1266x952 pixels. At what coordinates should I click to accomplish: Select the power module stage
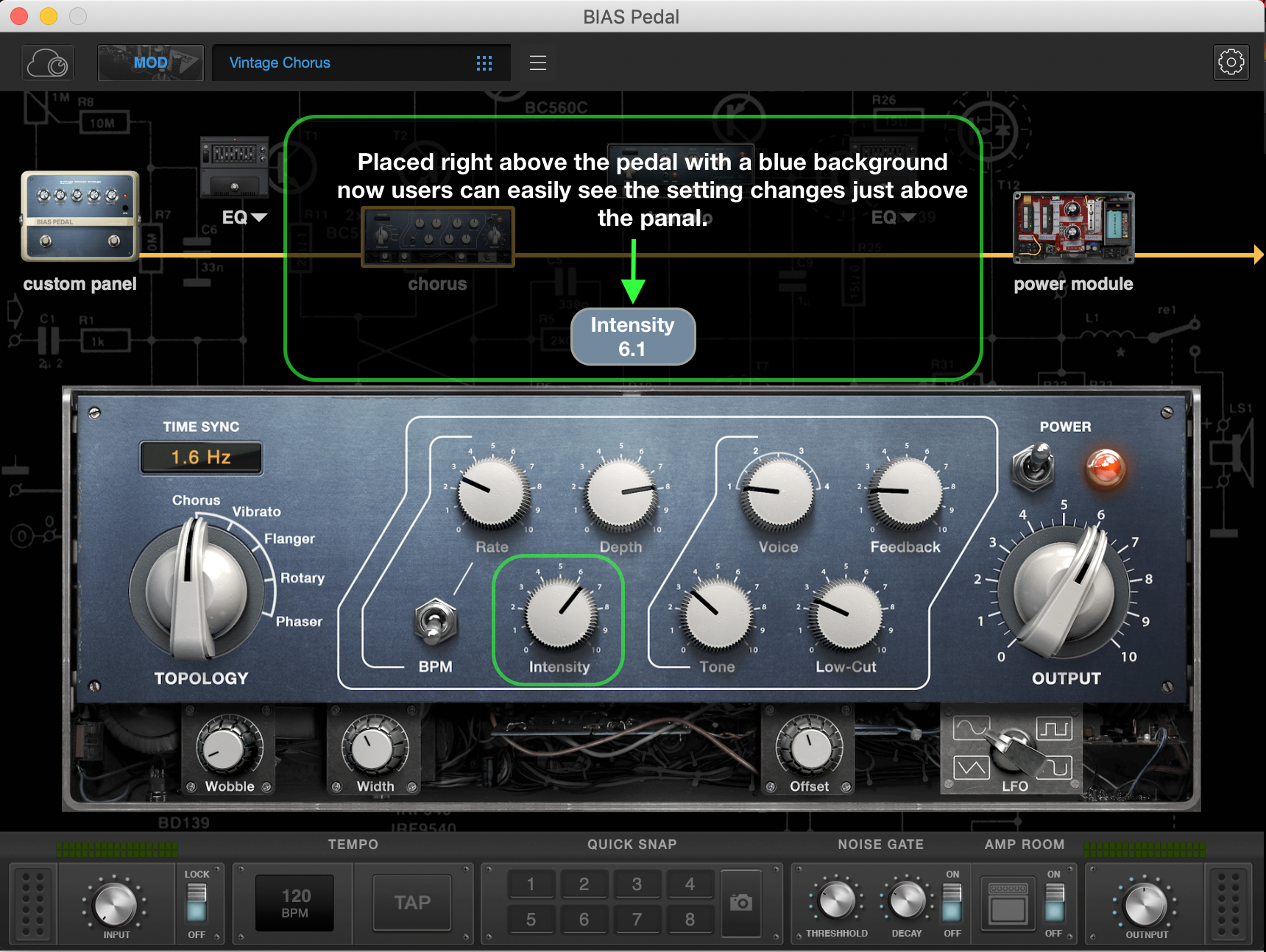[1073, 228]
